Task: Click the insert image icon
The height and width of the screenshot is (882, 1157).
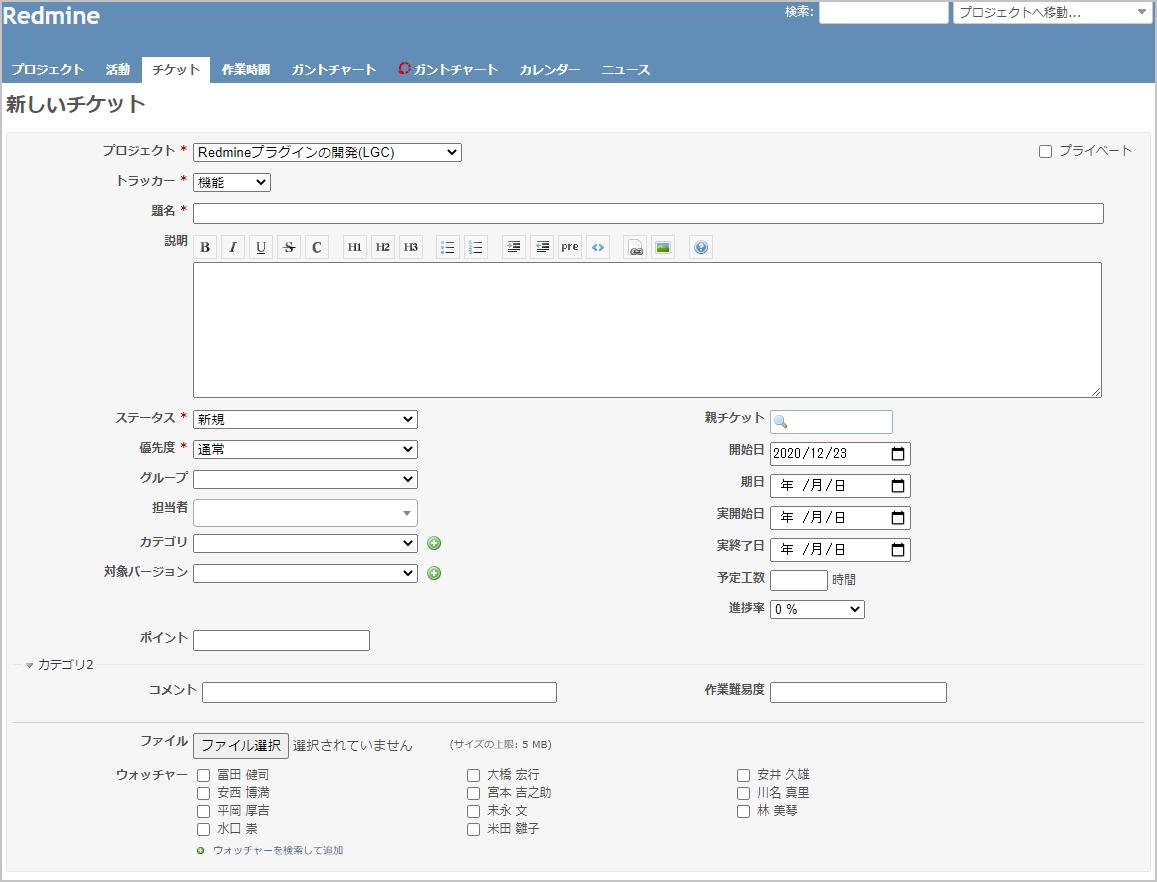Action: (x=662, y=247)
